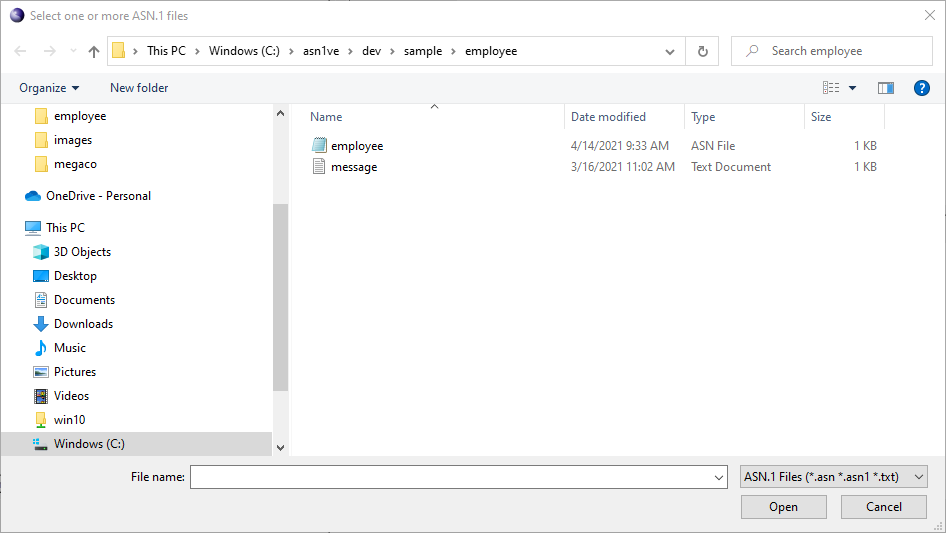This screenshot has height=533, width=946.
Task: Click the navigation pane vertical scrollbar
Action: point(280,300)
